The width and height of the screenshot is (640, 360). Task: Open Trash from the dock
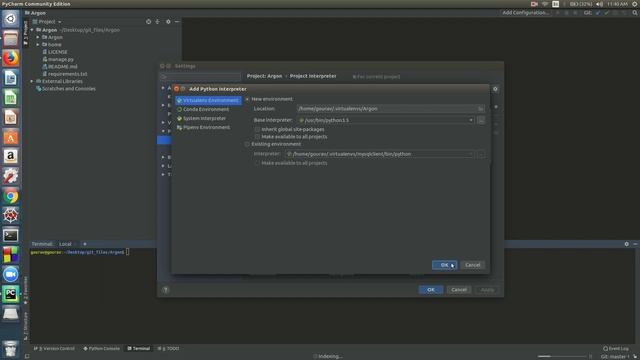pyautogui.click(x=11, y=349)
